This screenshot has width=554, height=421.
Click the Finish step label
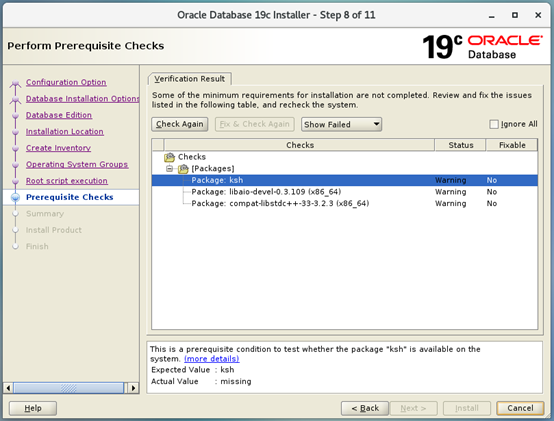(x=37, y=247)
